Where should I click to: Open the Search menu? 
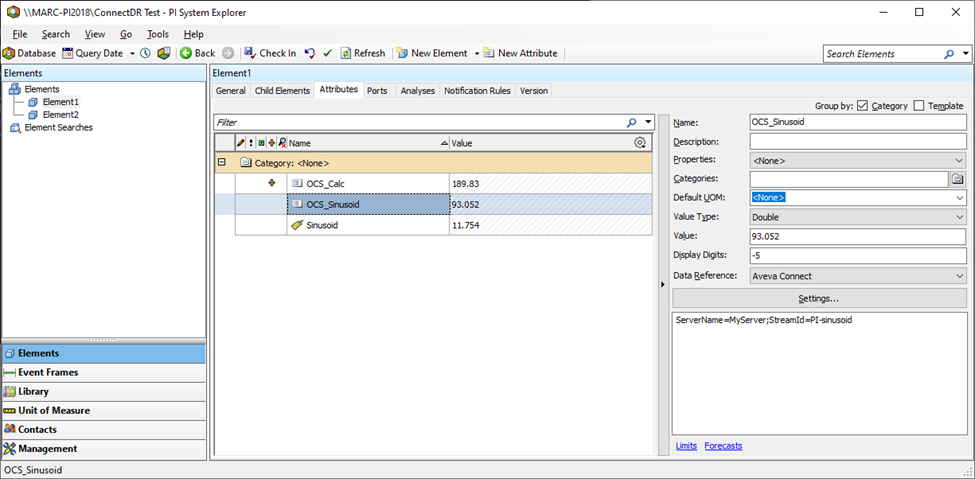pos(56,34)
